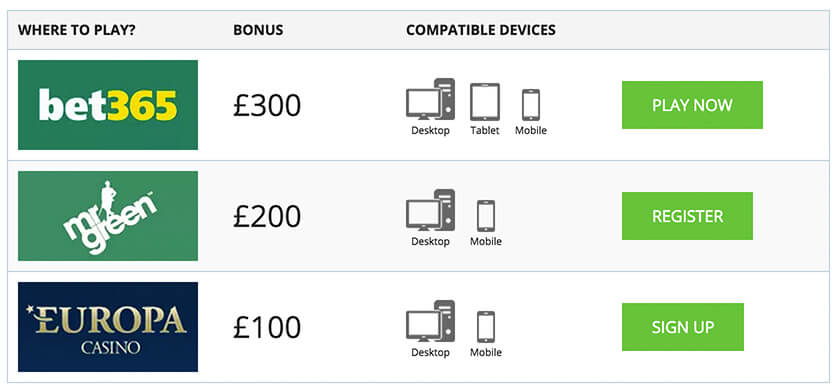Click the £200 bonus amount
Image resolution: width=836 pixels, height=390 pixels.
[267, 216]
